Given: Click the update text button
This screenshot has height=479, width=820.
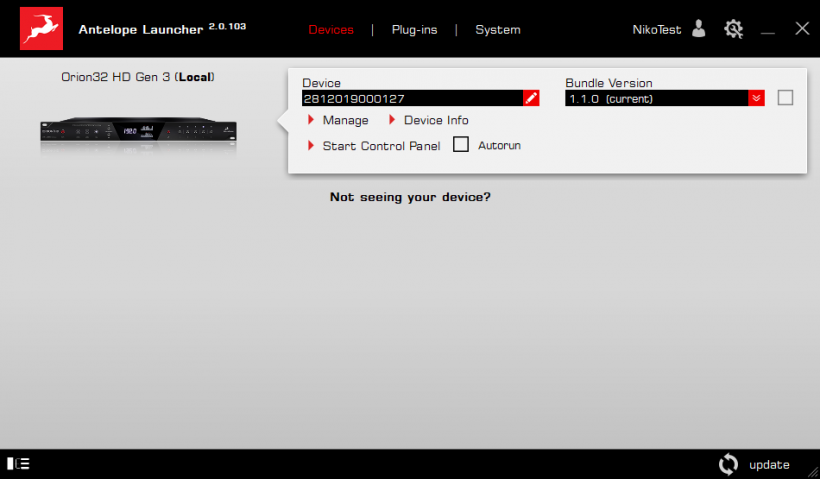Looking at the screenshot, I should pos(769,464).
